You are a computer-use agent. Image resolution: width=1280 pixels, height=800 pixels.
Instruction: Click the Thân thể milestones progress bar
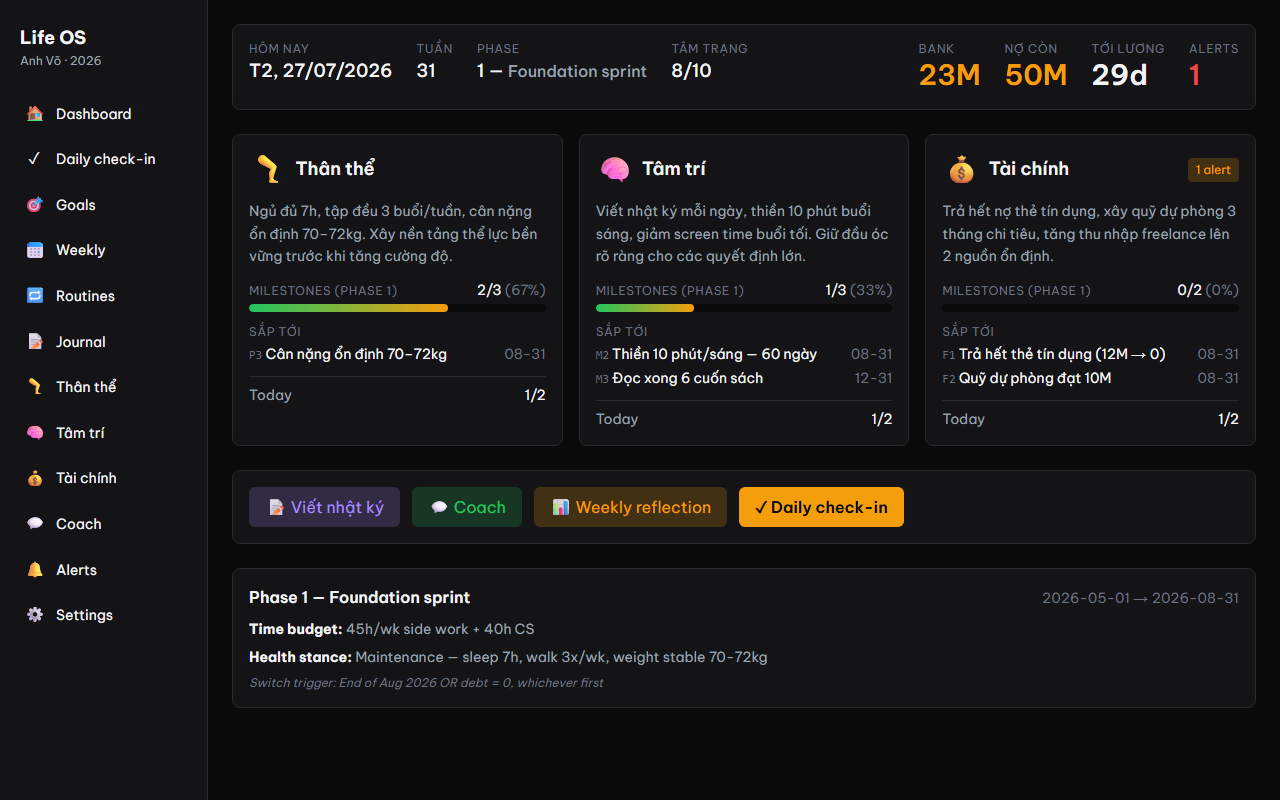coord(397,308)
